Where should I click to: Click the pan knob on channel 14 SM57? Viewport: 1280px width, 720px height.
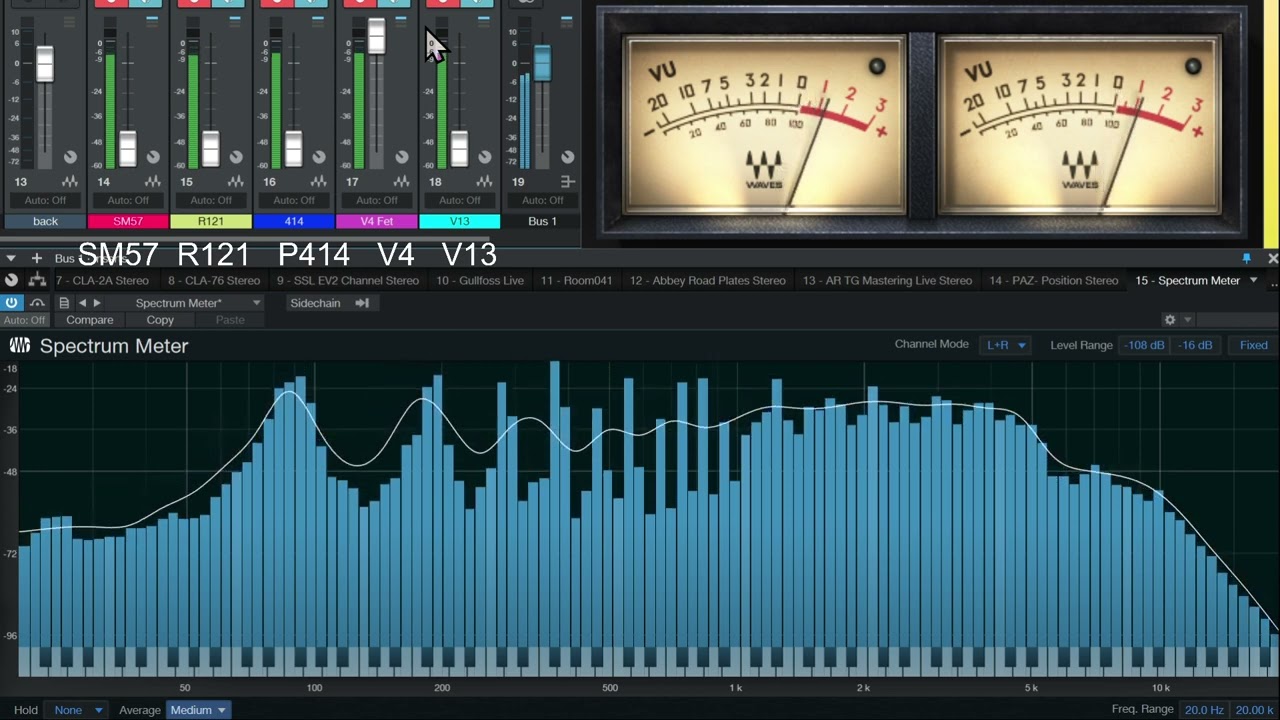(x=153, y=157)
